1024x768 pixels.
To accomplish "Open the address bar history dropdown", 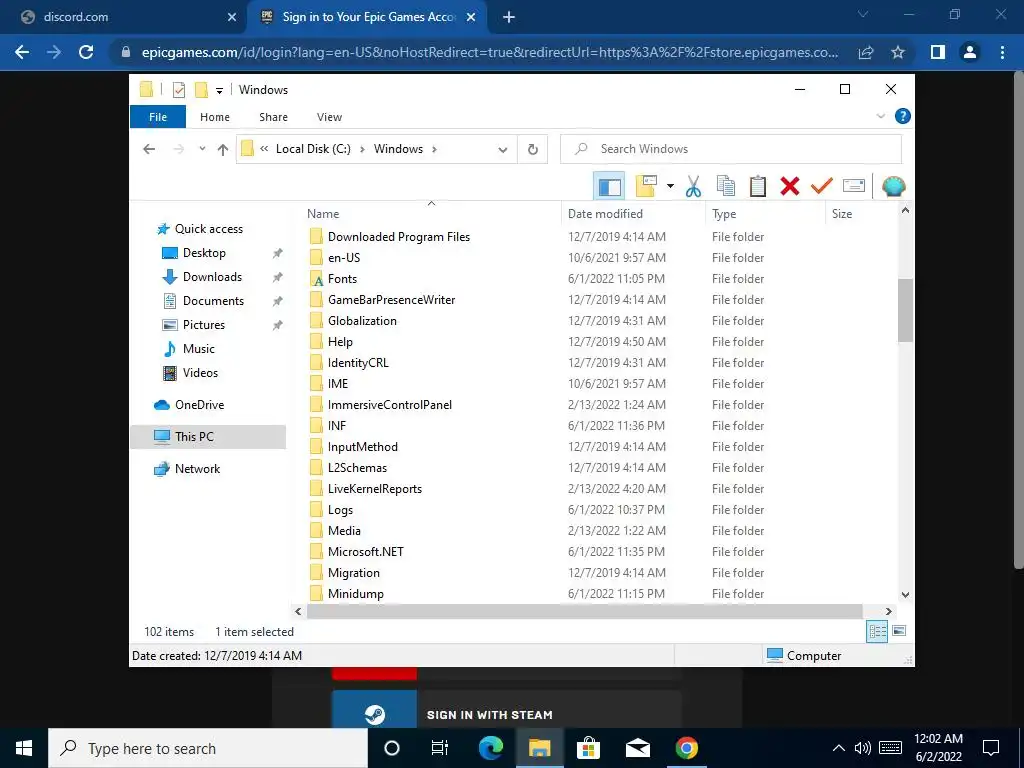I will click(x=502, y=150).
